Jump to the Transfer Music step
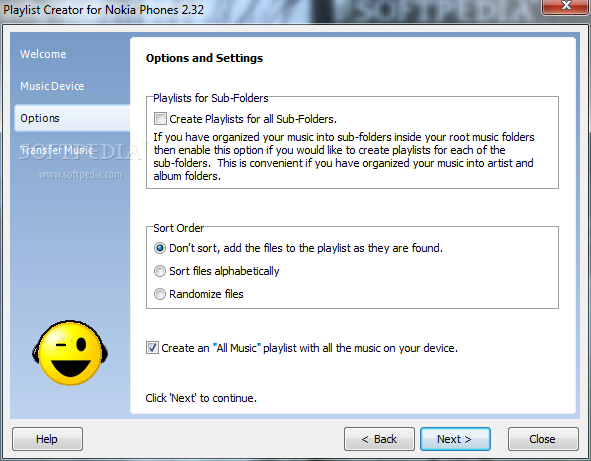The image size is (591, 461). coord(57,150)
